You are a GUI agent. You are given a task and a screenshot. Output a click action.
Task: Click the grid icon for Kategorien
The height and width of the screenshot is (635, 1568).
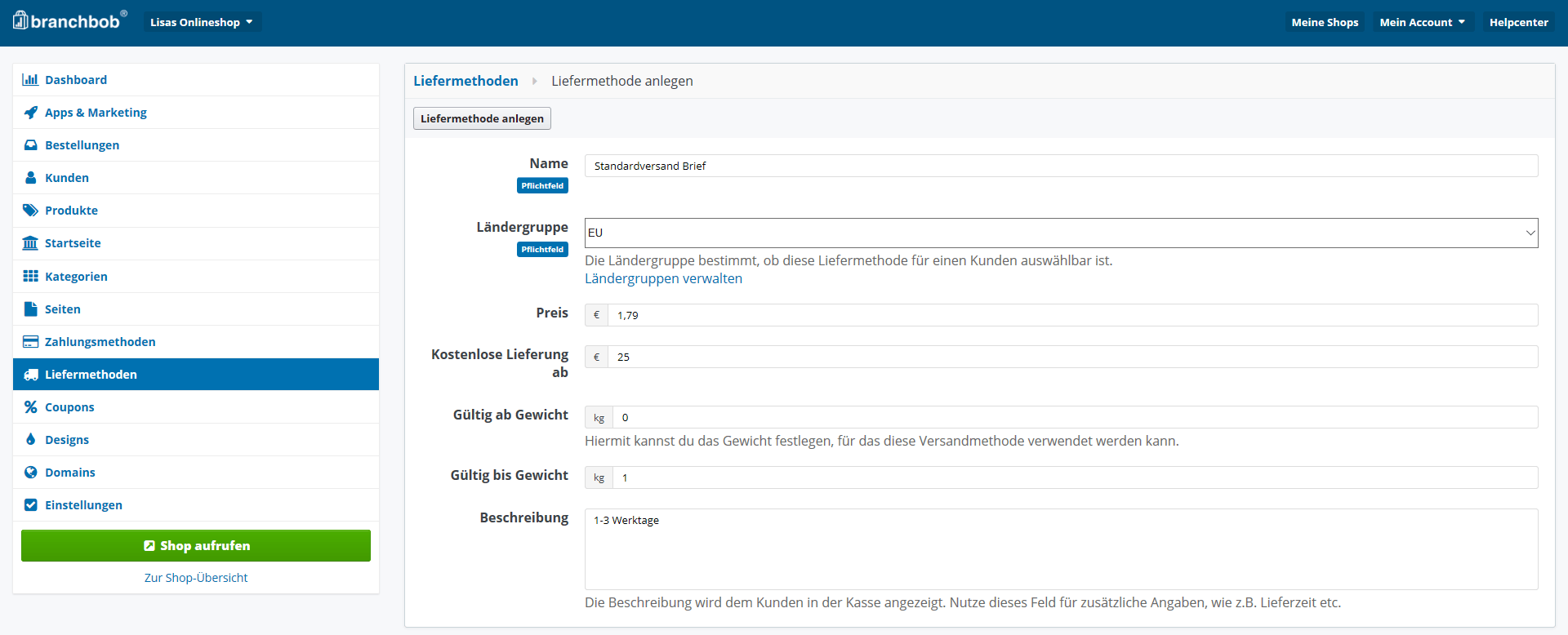pyautogui.click(x=30, y=276)
